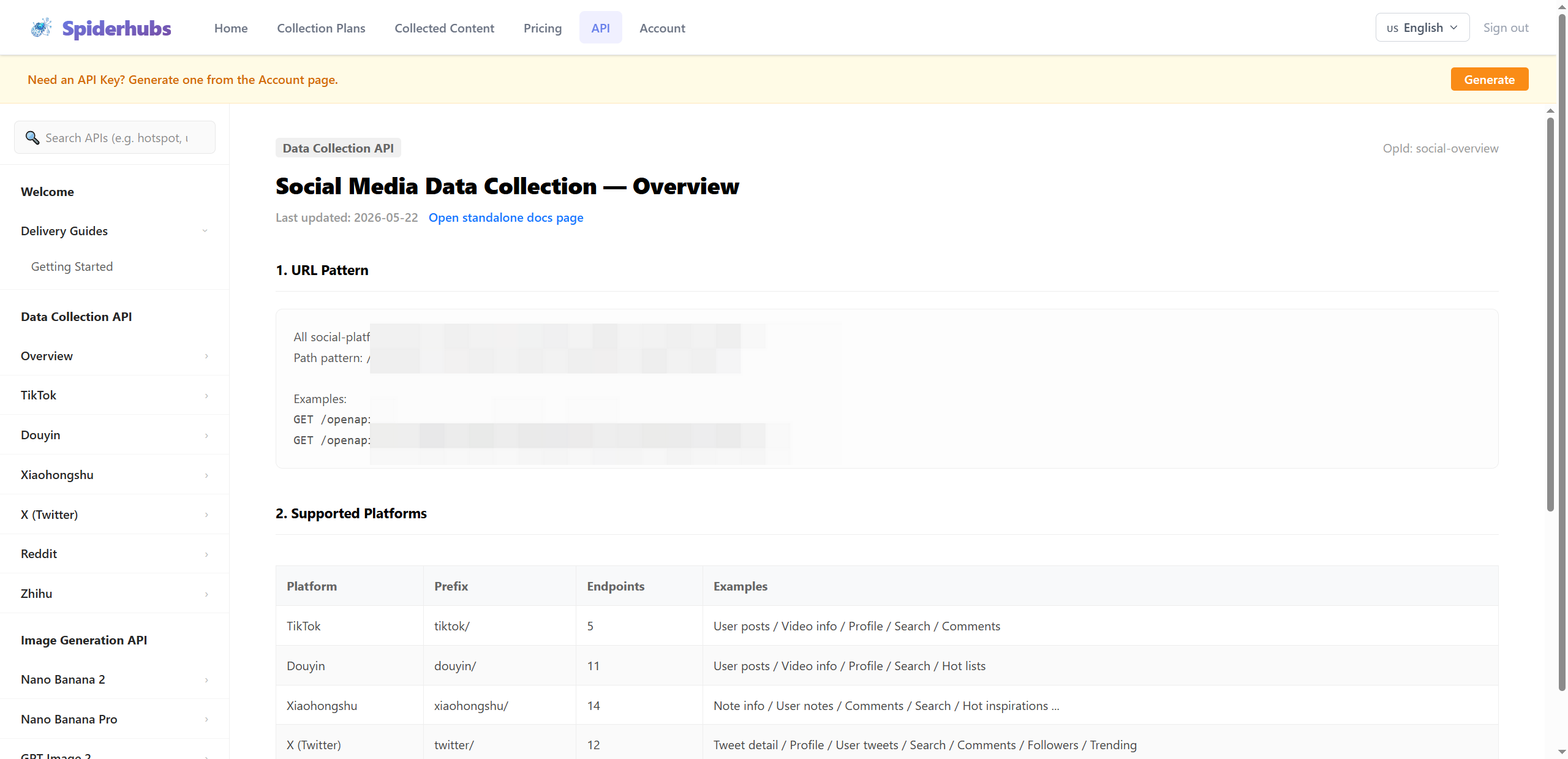Expand the Nano Banana 2 chevron
The image size is (1568, 759).
click(x=206, y=680)
